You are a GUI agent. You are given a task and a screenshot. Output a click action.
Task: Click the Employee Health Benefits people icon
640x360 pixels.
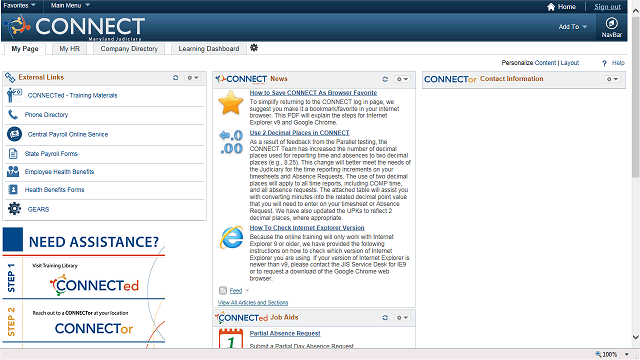[13, 171]
